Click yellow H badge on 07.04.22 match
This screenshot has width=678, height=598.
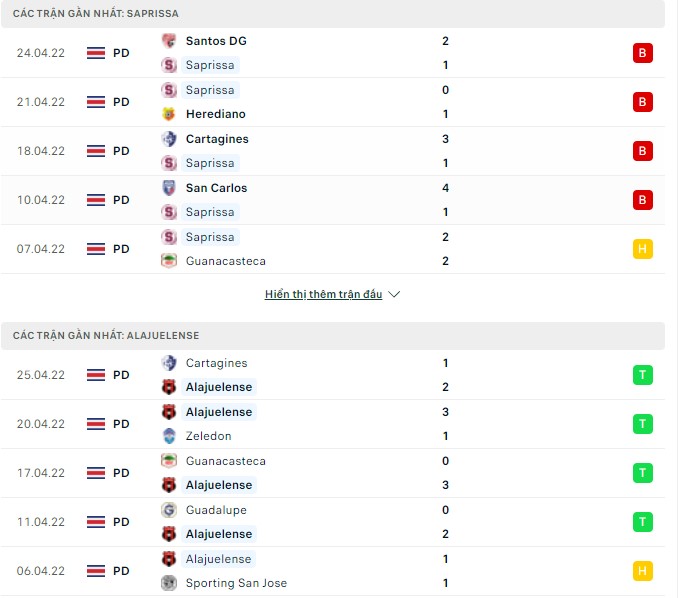coord(642,249)
